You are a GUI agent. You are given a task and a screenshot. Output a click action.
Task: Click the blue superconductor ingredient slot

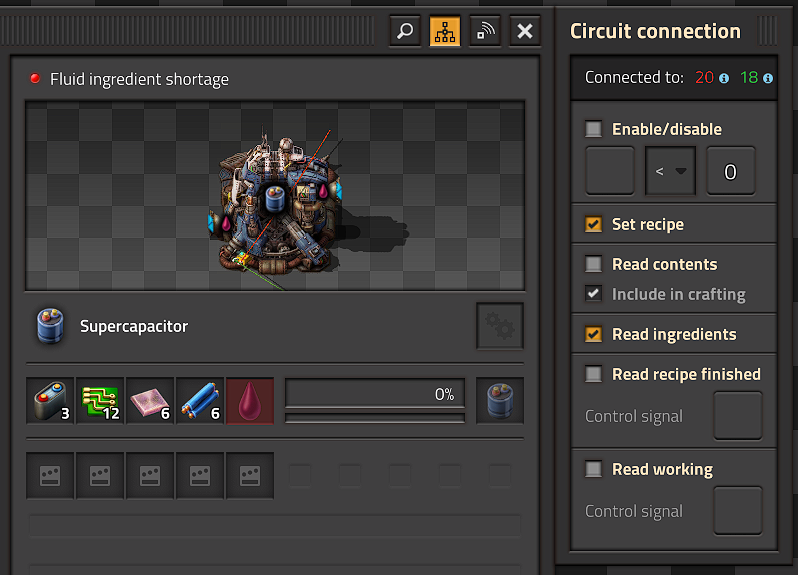tap(200, 401)
